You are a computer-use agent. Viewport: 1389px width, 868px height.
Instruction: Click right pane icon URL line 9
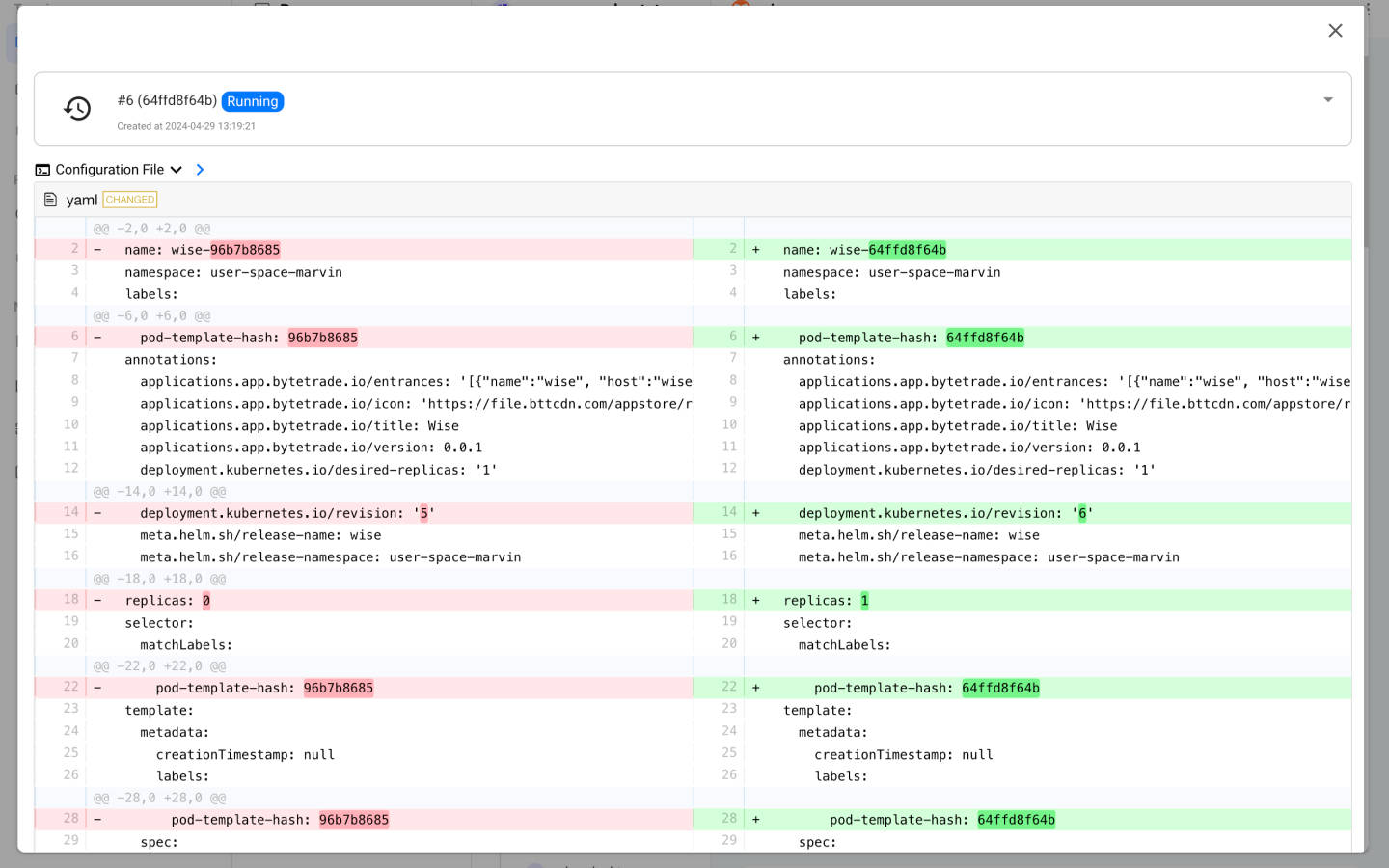click(x=1022, y=404)
